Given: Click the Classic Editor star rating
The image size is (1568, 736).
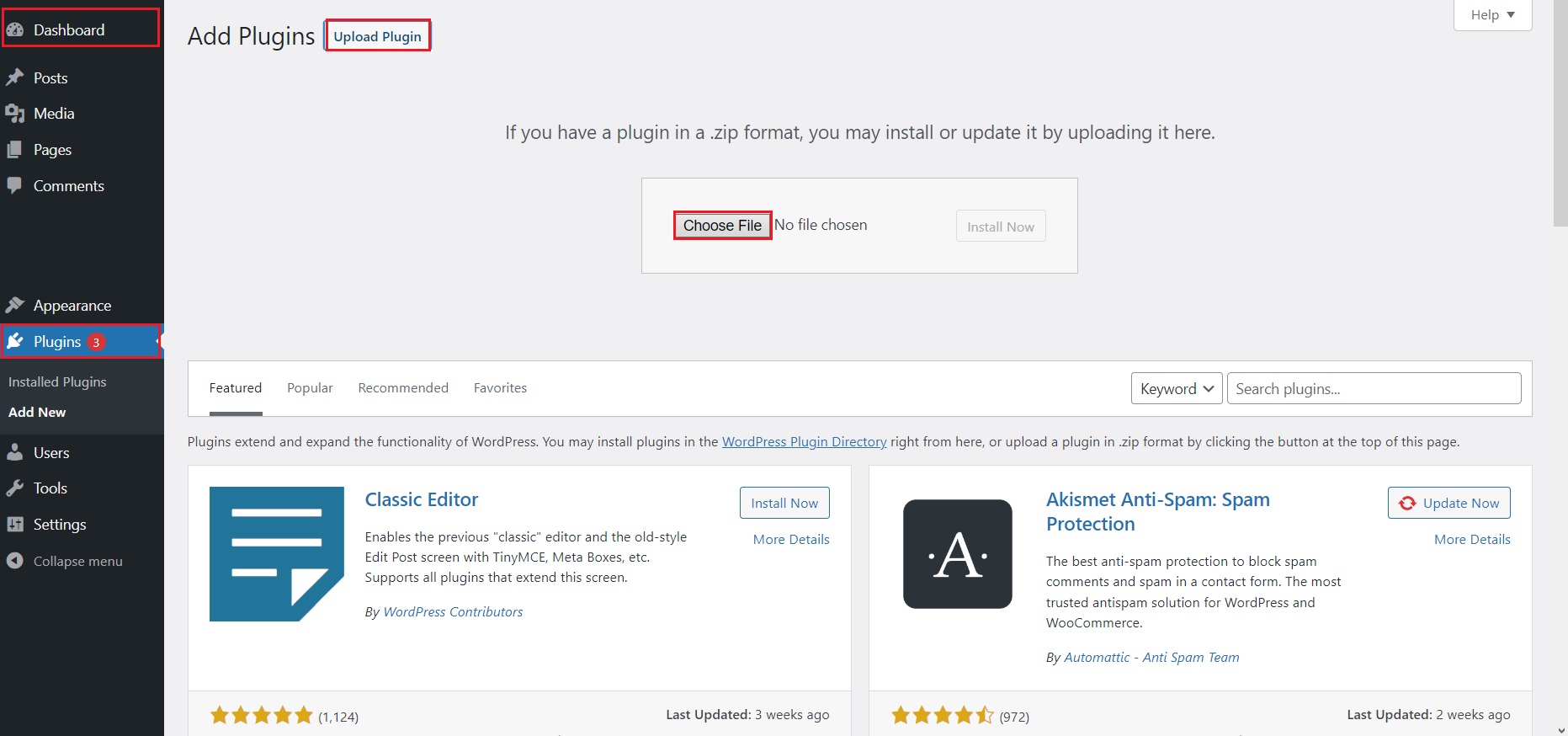Looking at the screenshot, I should tap(261, 716).
